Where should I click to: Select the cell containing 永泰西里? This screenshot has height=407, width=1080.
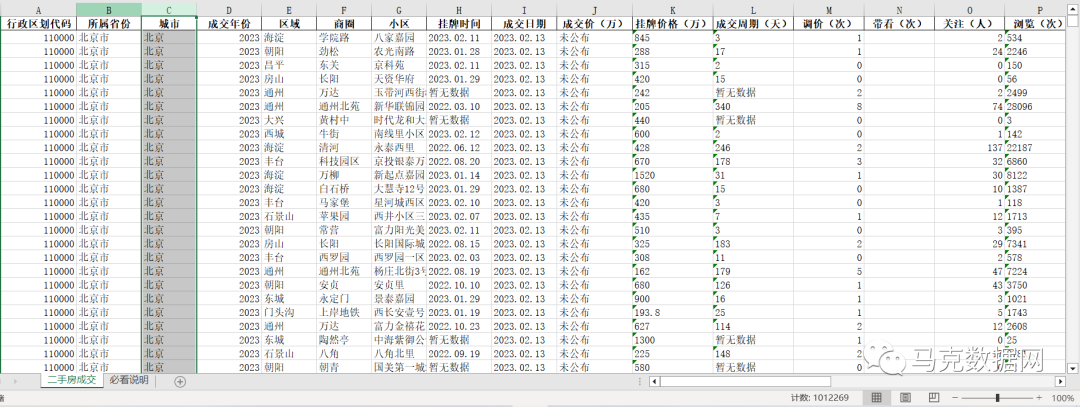click(x=399, y=147)
